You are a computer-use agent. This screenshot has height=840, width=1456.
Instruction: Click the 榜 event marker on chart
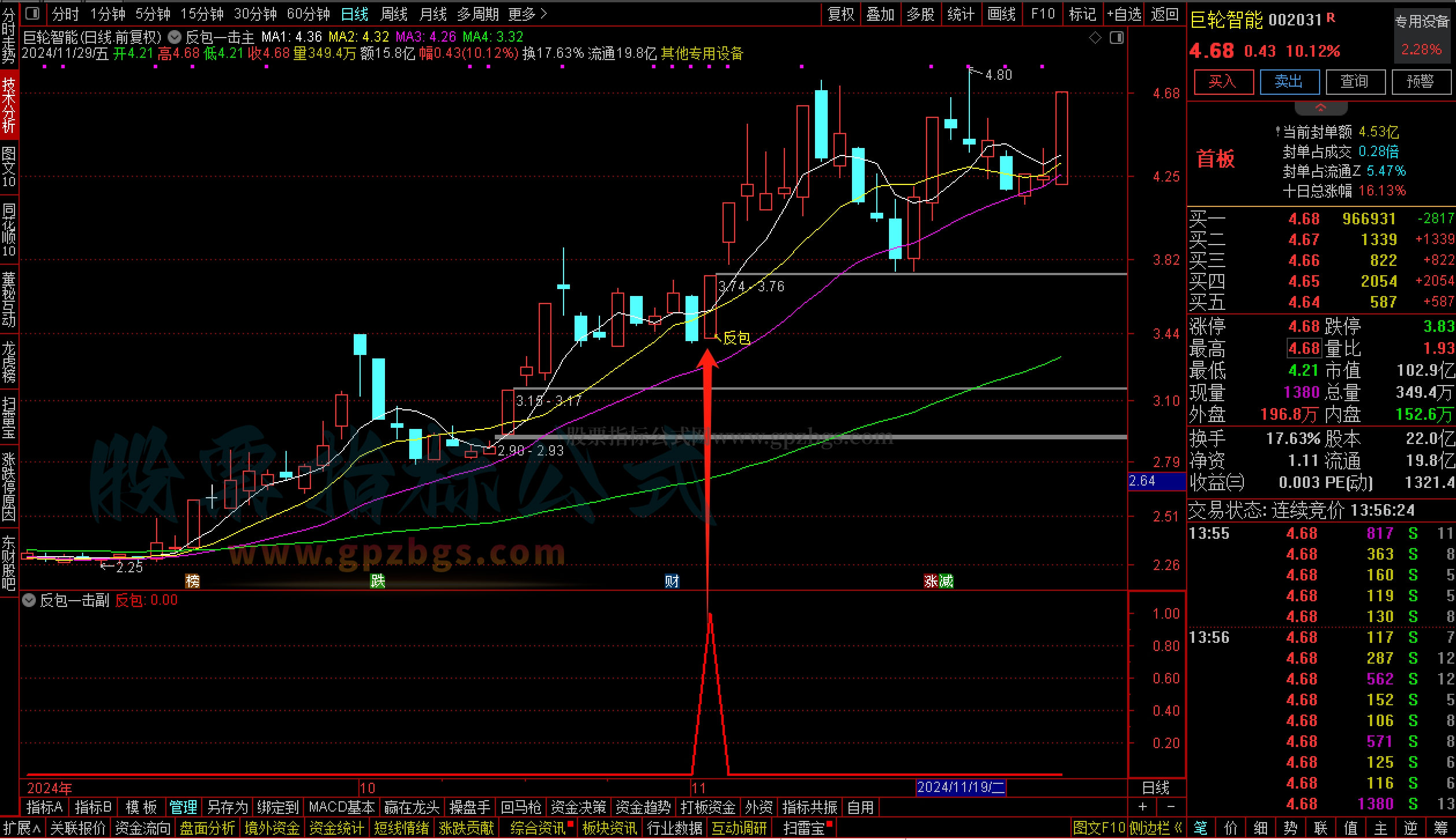coord(192,580)
